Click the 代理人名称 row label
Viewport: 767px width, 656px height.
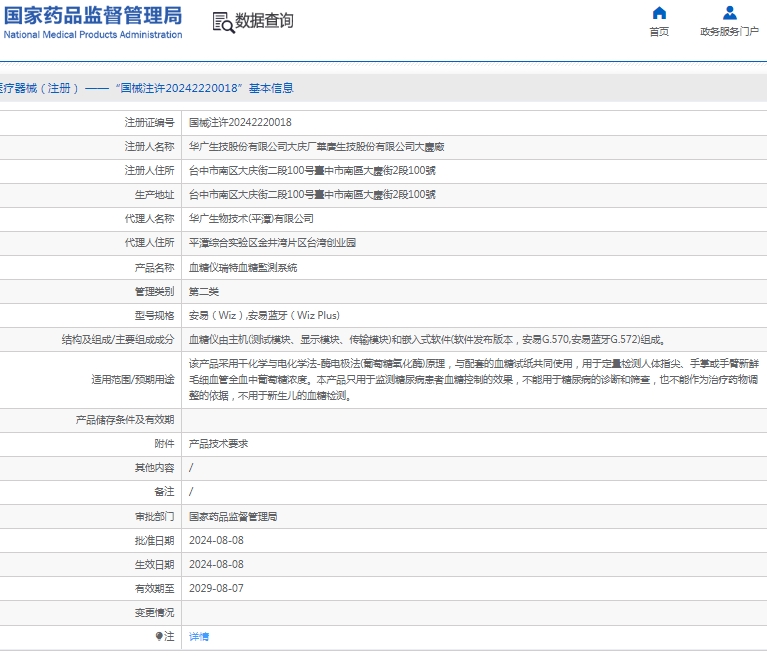coord(149,218)
